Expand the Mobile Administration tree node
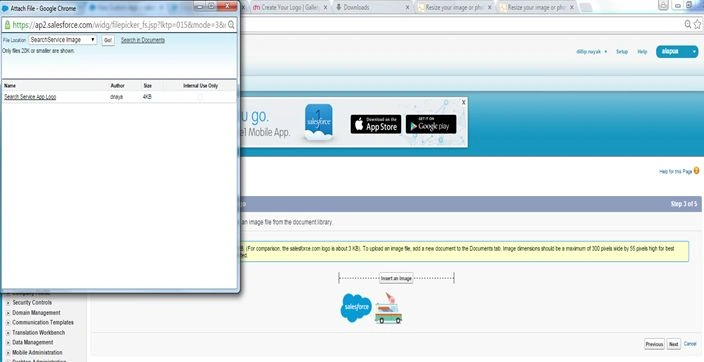This screenshot has height=362, width=704. point(8,353)
